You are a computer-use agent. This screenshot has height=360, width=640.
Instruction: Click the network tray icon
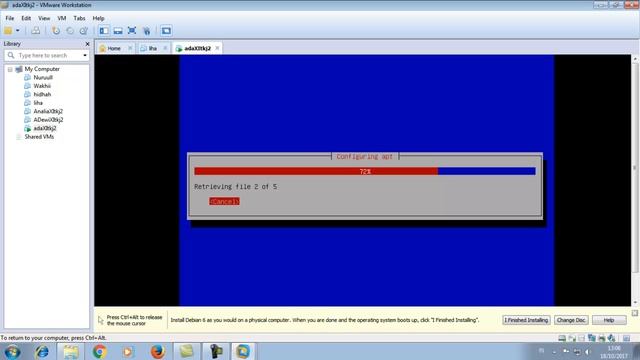(x=577, y=351)
